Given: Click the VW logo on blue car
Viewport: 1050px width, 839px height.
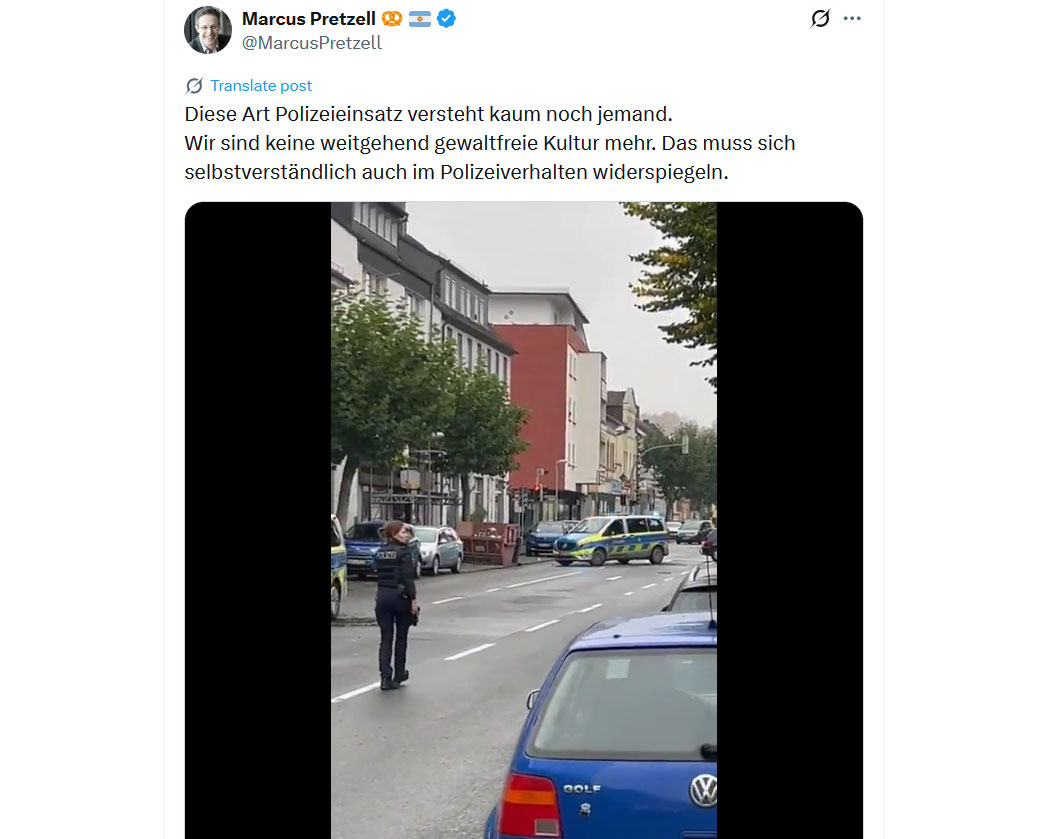Looking at the screenshot, I should click(704, 791).
